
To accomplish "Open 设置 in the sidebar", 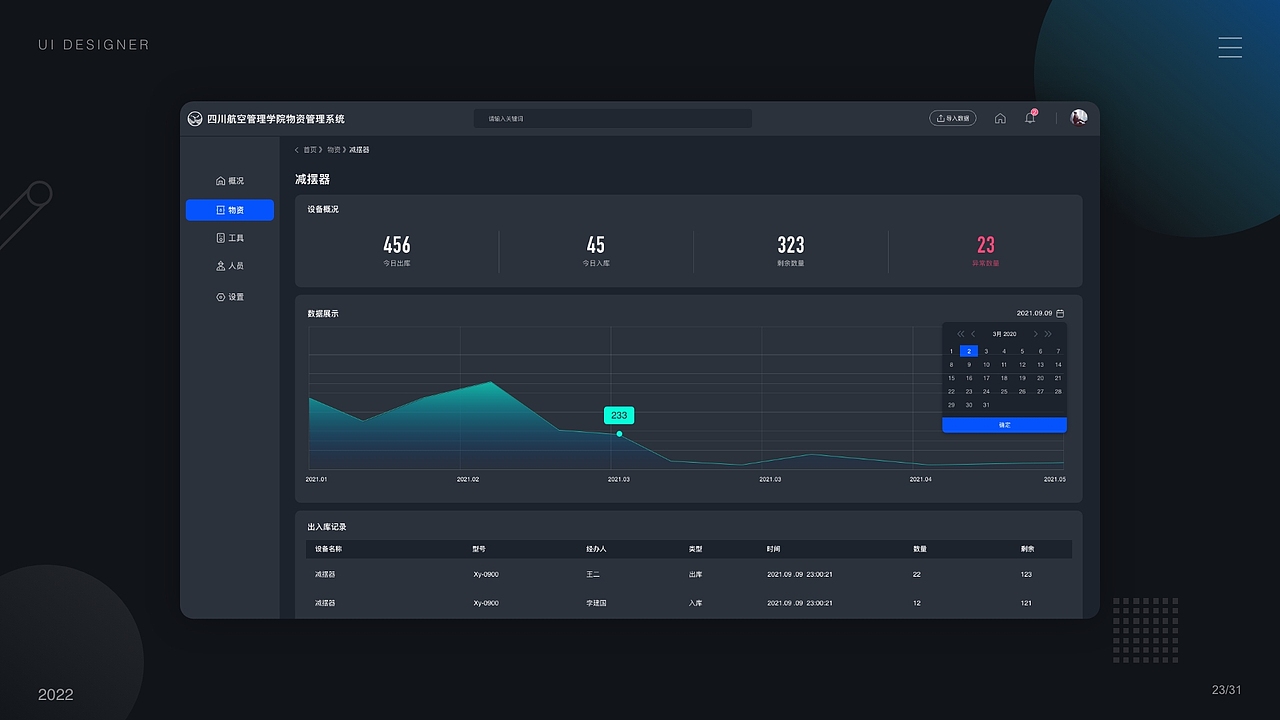I will pyautogui.click(x=230, y=297).
